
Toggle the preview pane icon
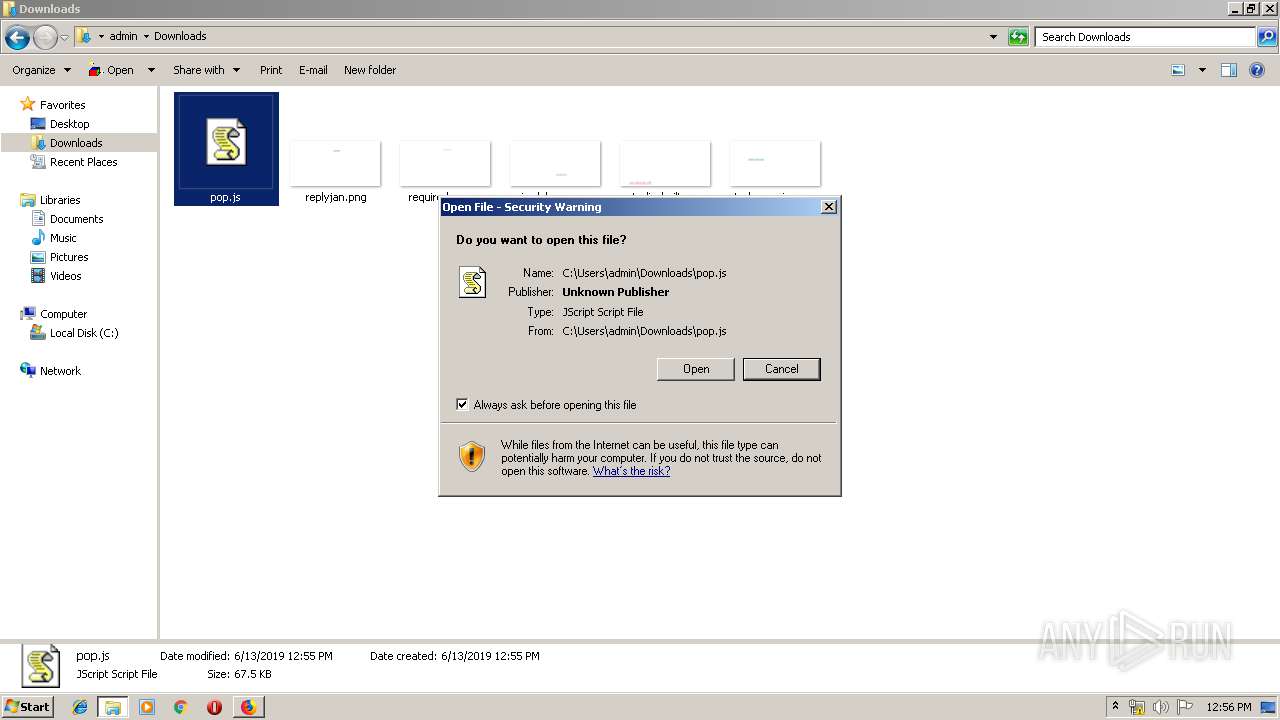click(x=1229, y=70)
